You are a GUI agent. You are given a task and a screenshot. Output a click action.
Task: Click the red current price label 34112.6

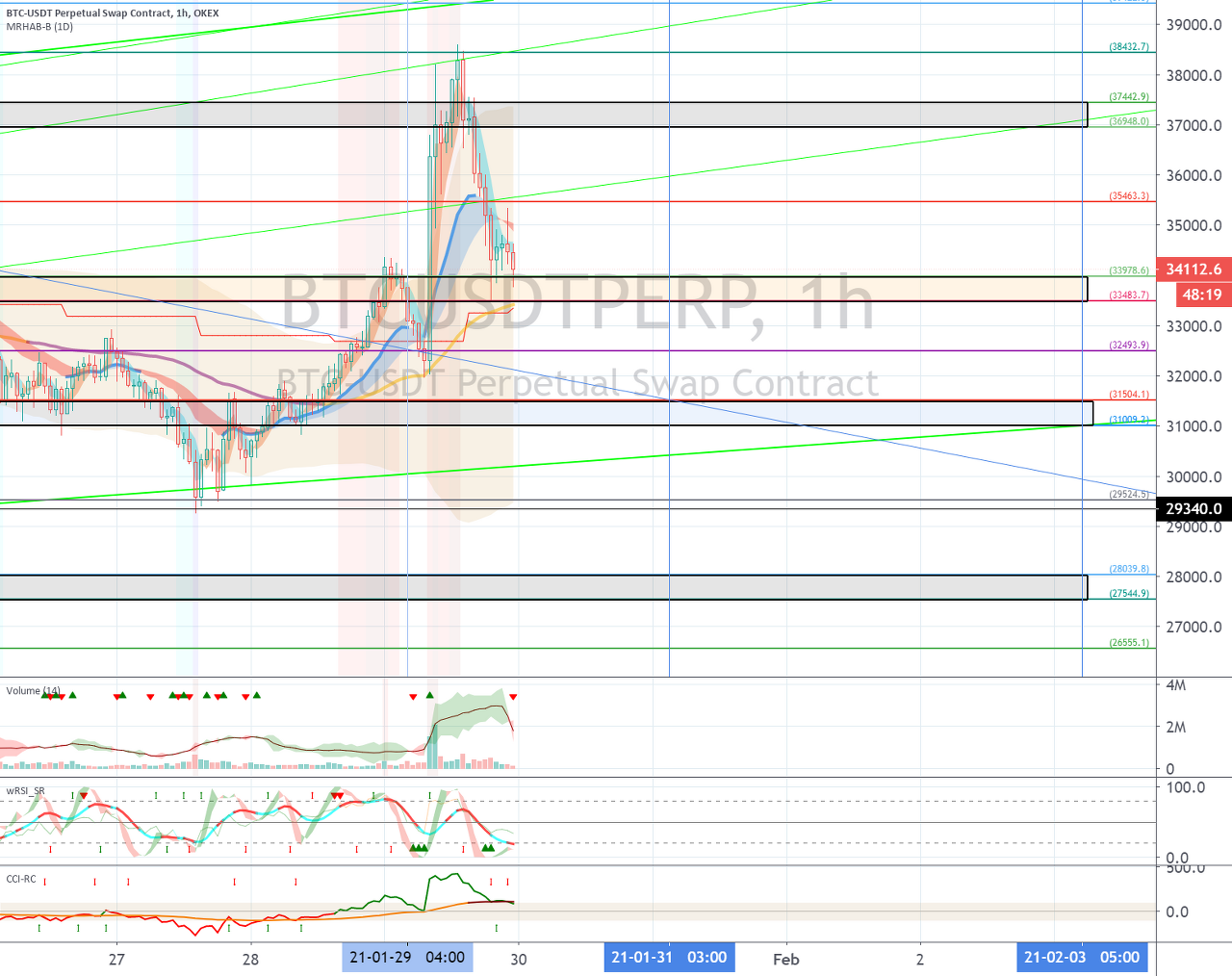coord(1193,270)
